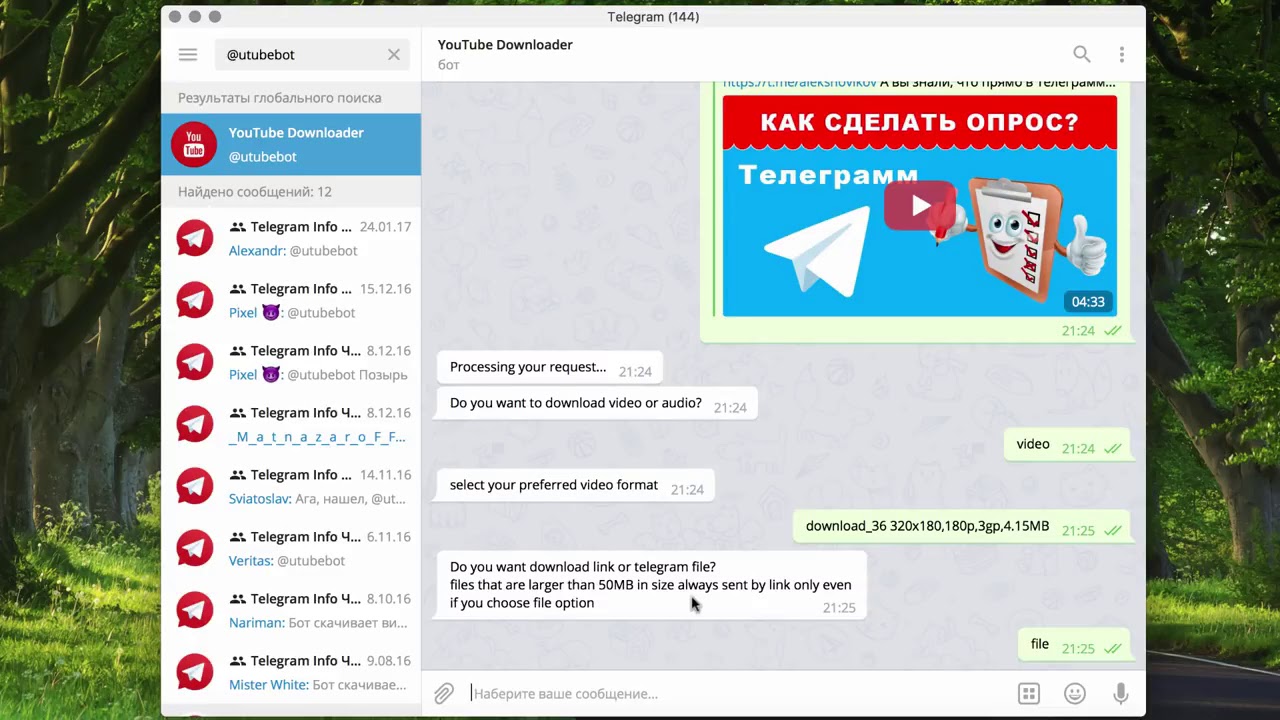
Task: Click Telegram avatar of Nariman result
Action: click(x=194, y=610)
